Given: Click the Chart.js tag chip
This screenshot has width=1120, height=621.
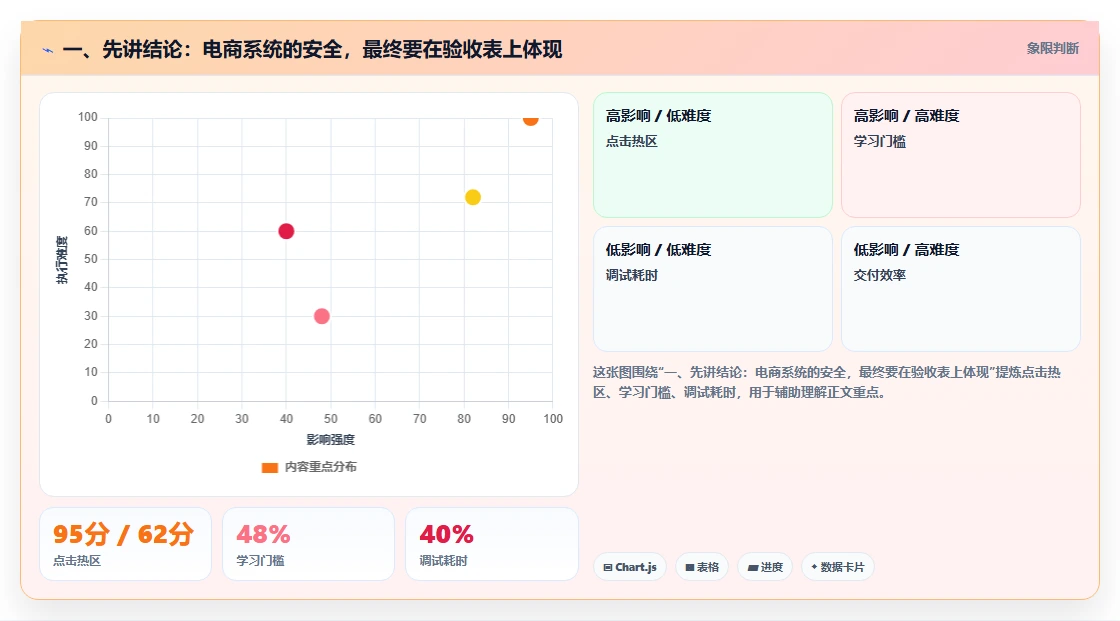Looking at the screenshot, I should click(x=630, y=567).
